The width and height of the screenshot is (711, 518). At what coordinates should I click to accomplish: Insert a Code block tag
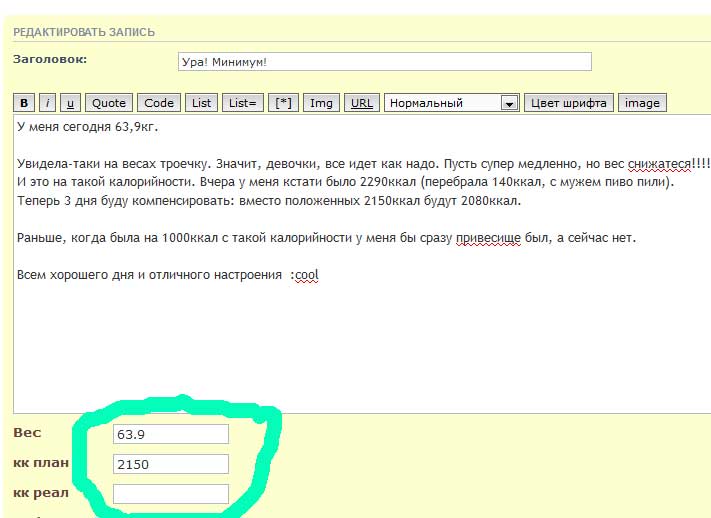coord(159,103)
